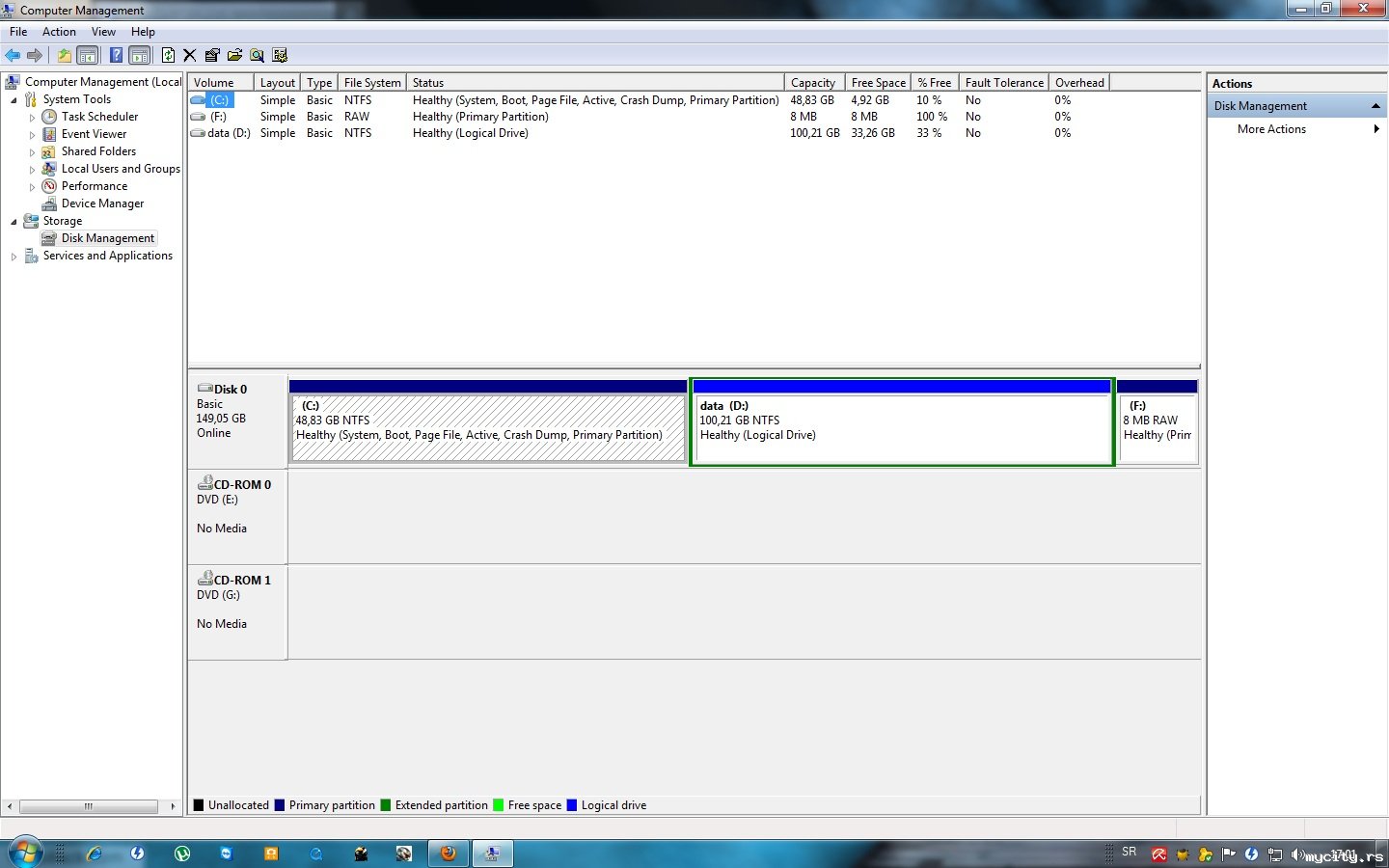The image size is (1389, 868).
Task: Select the (F:) 8 MB RAW partition block
Action: (1157, 421)
